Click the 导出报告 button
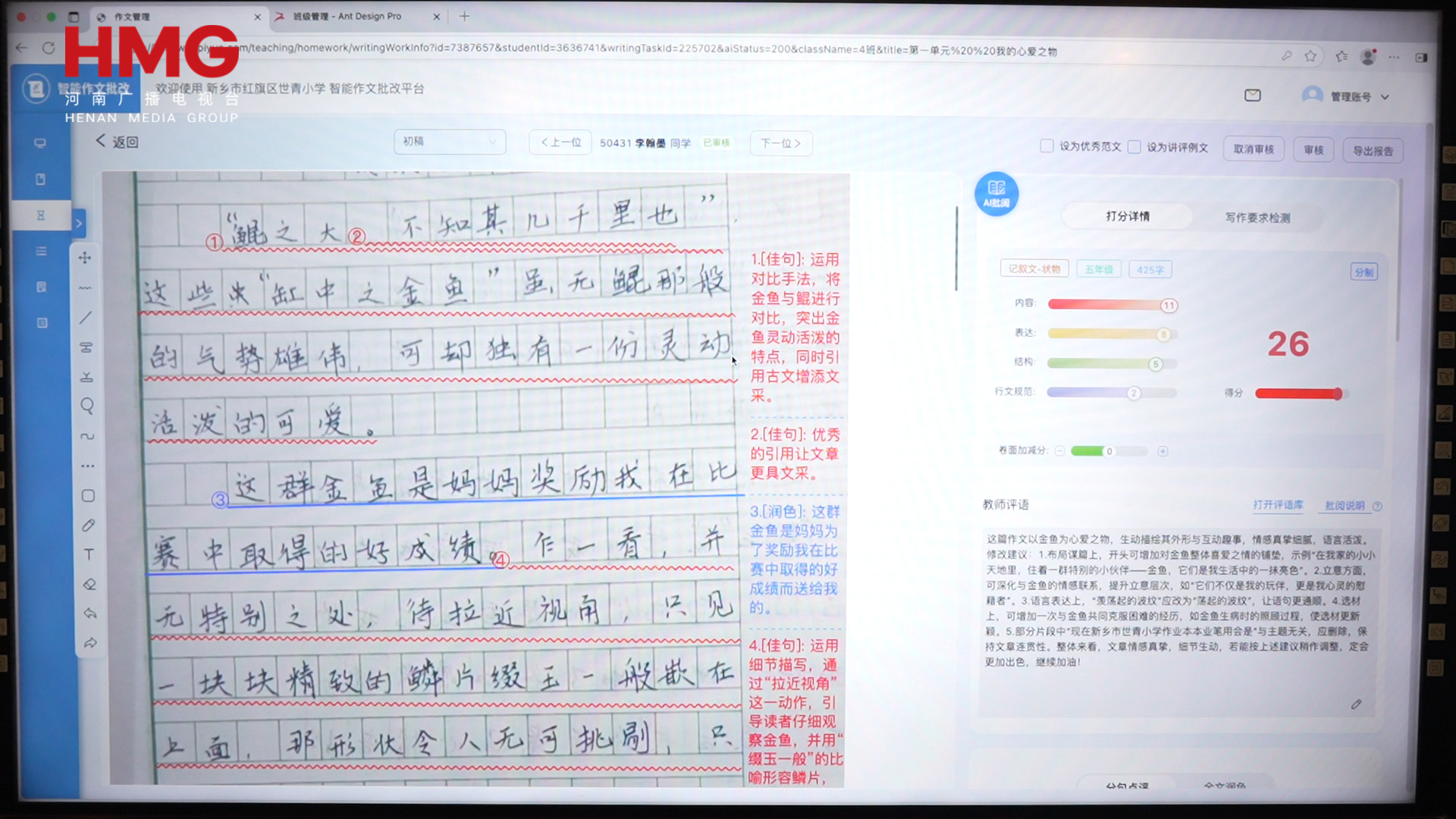 tap(1373, 150)
